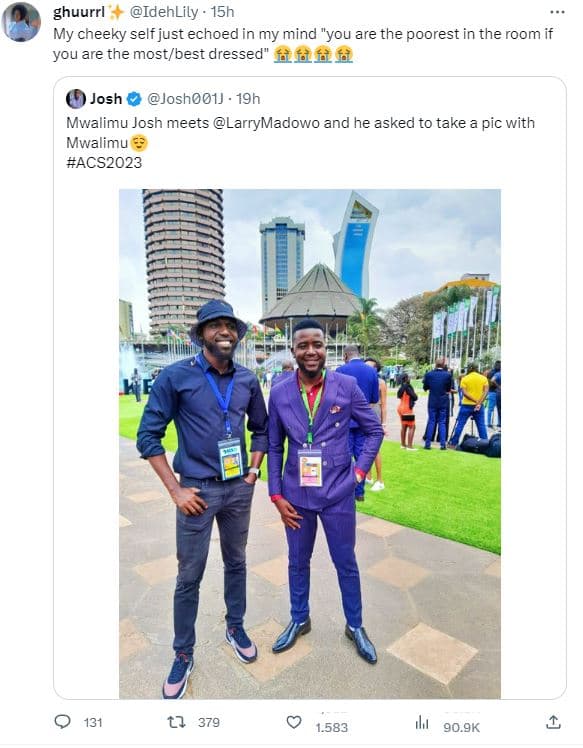Click the Josh display name
The image size is (583, 748).
click(x=106, y=99)
